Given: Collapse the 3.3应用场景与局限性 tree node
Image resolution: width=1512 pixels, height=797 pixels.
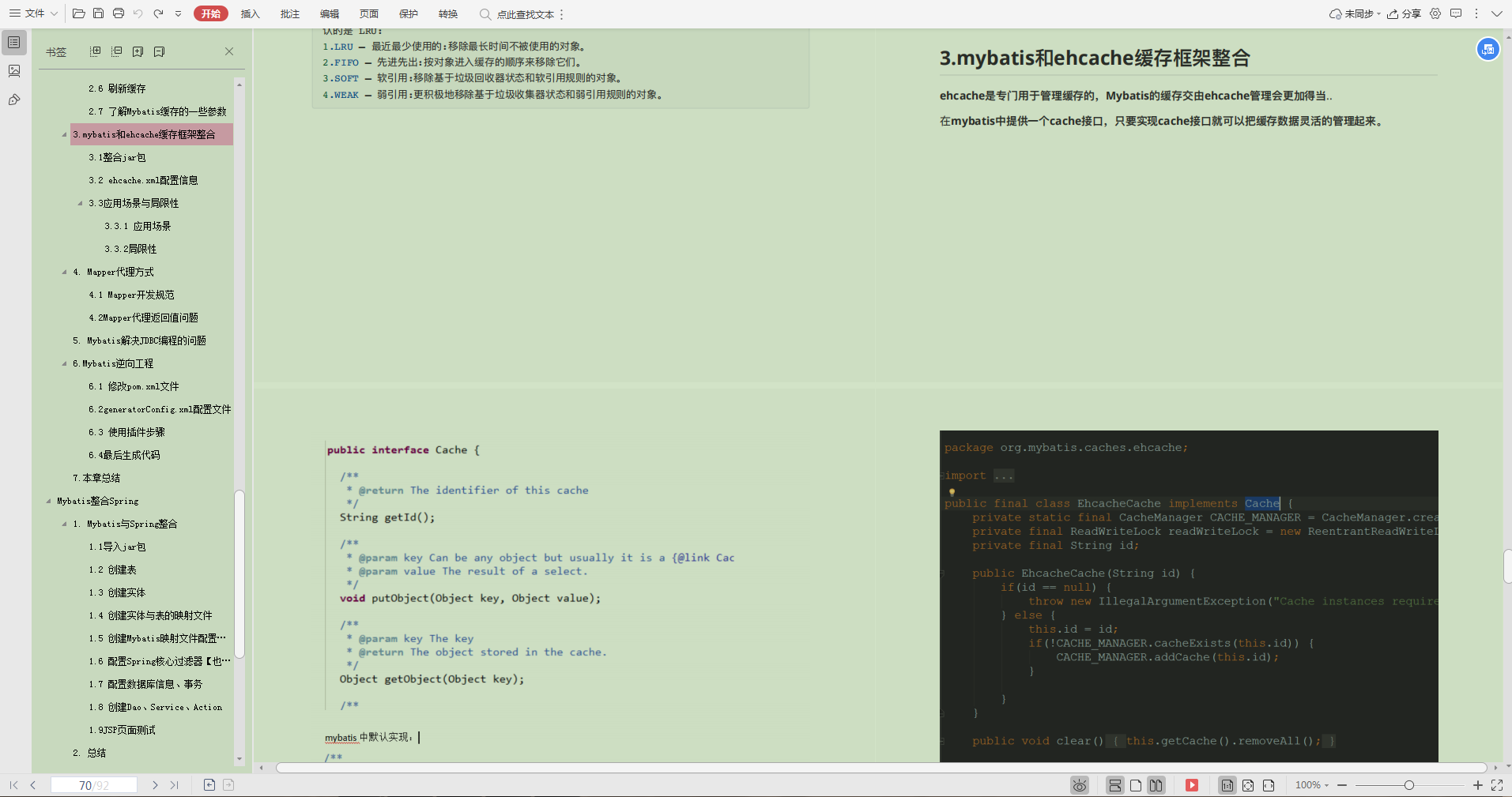Looking at the screenshot, I should (80, 203).
